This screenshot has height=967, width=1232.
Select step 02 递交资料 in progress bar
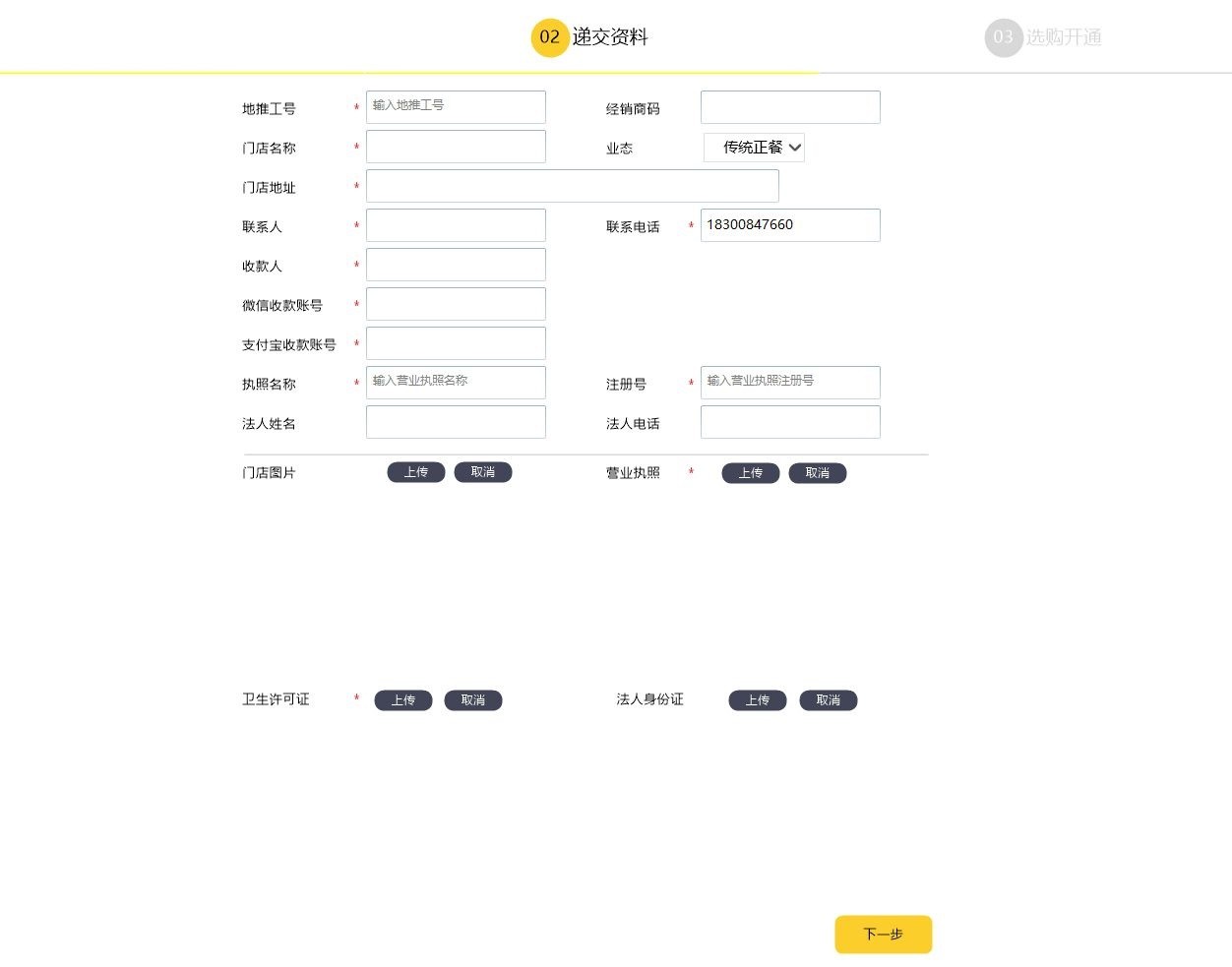(589, 37)
